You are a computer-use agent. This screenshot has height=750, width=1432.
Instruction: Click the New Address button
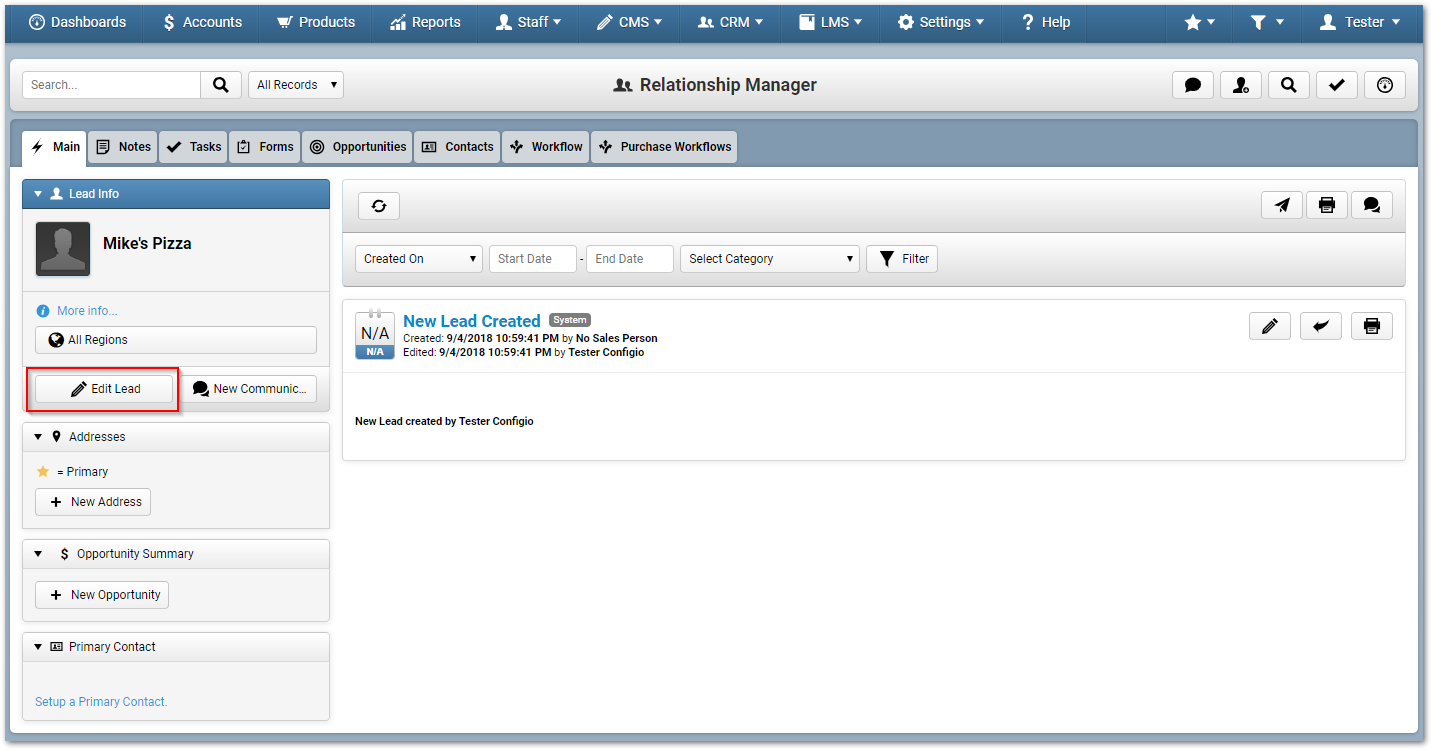click(x=93, y=502)
